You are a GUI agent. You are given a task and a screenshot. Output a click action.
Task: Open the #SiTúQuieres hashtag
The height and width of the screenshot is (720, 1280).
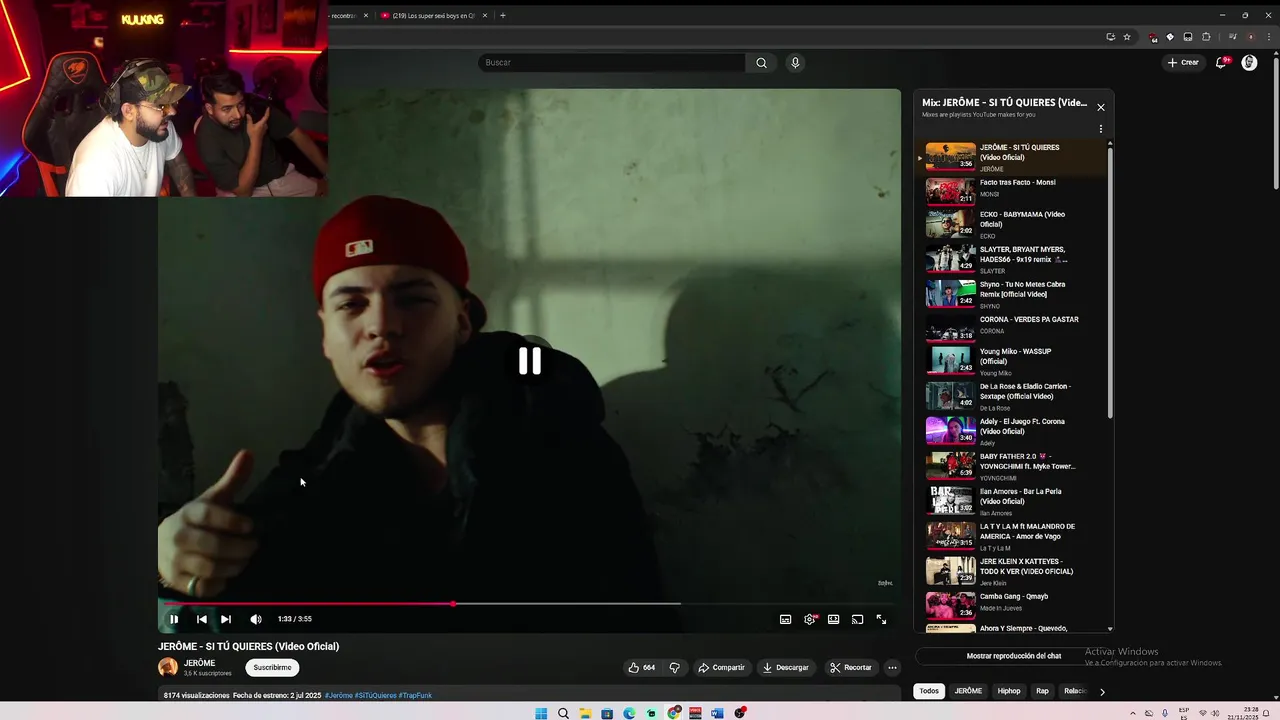click(x=375, y=695)
